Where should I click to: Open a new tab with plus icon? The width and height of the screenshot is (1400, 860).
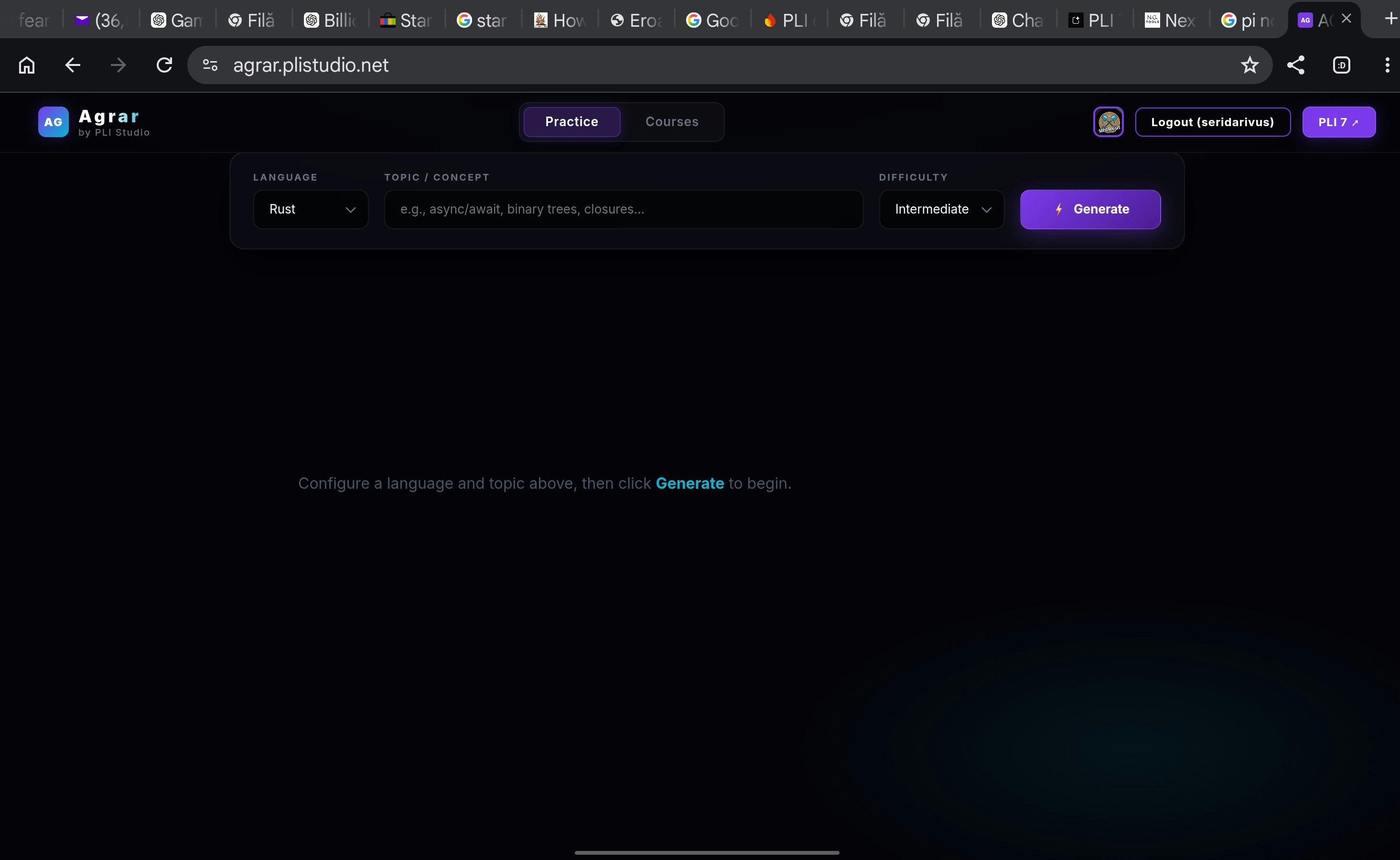(x=1390, y=19)
